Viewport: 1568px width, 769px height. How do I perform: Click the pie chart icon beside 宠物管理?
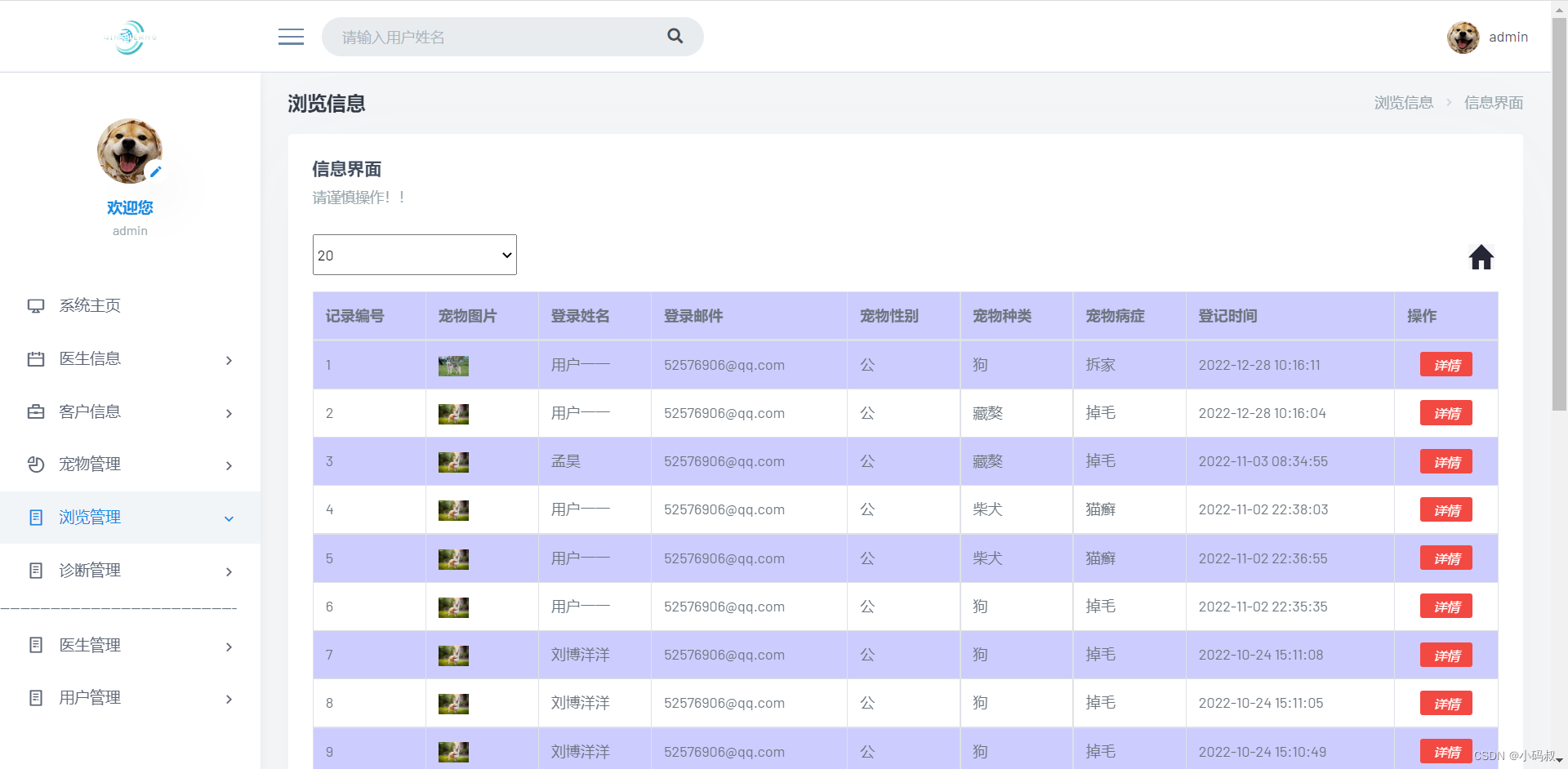36,465
